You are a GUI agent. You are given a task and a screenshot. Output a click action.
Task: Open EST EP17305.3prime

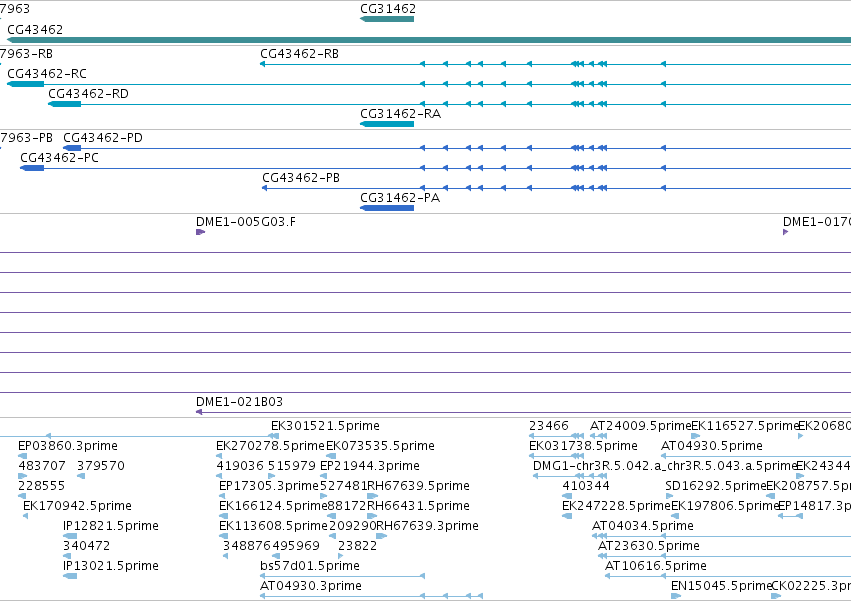click(x=268, y=486)
